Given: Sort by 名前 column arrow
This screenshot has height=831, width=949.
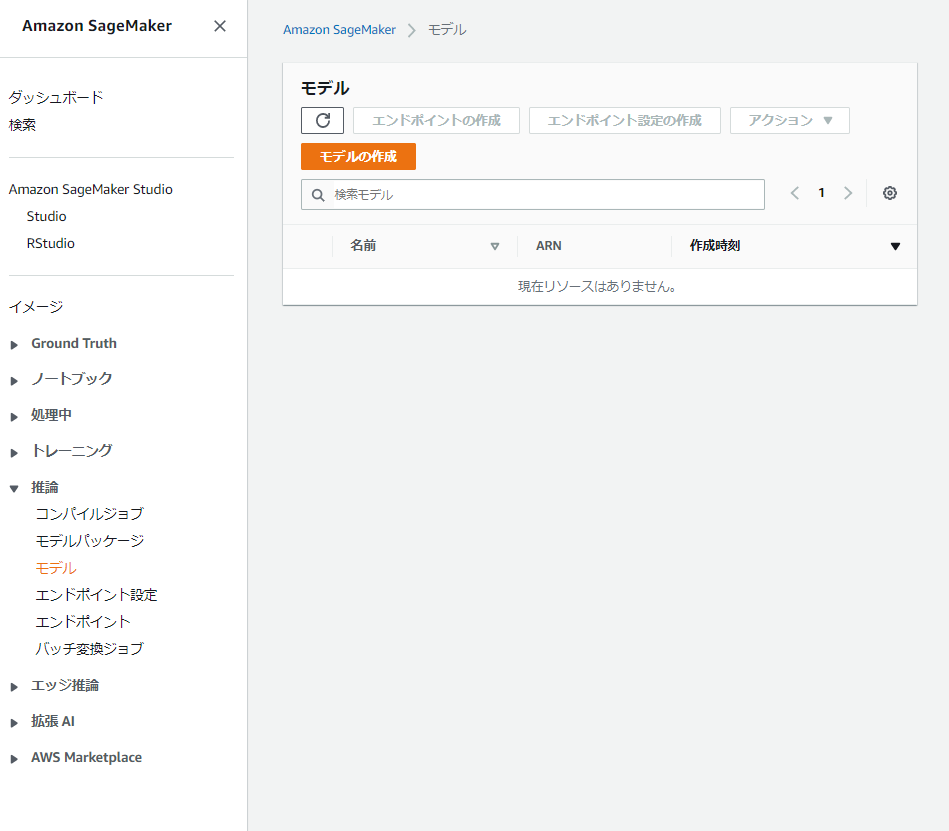Looking at the screenshot, I should point(495,246).
